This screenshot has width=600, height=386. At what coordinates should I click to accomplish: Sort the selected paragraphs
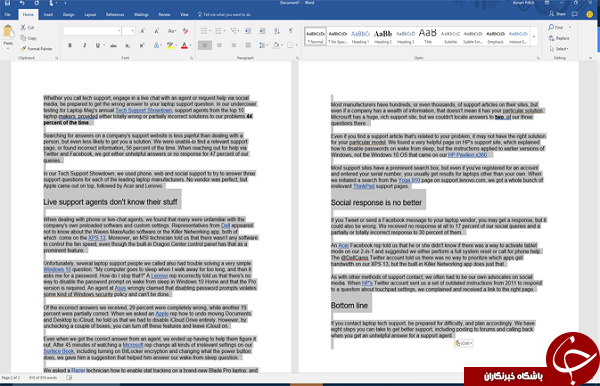click(277, 31)
